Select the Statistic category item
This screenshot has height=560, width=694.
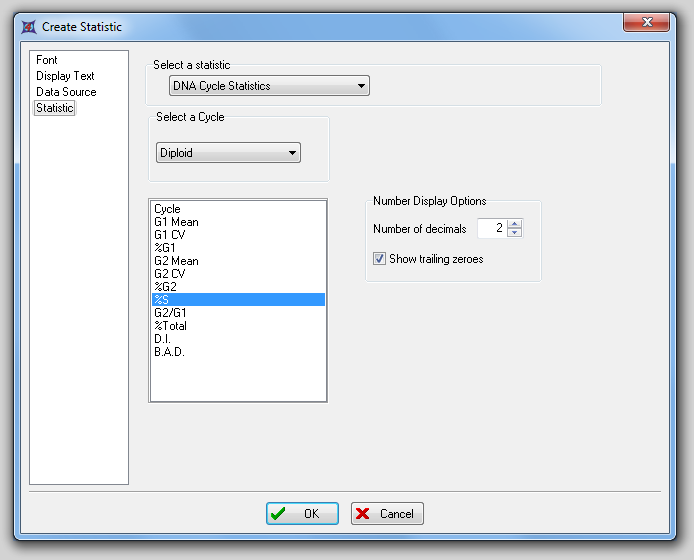(x=55, y=108)
